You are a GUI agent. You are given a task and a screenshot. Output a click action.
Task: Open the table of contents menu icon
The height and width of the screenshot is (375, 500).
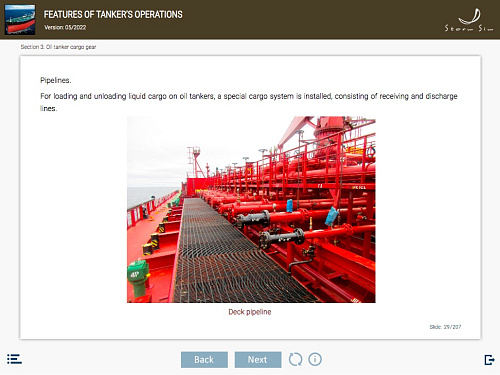[14, 359]
